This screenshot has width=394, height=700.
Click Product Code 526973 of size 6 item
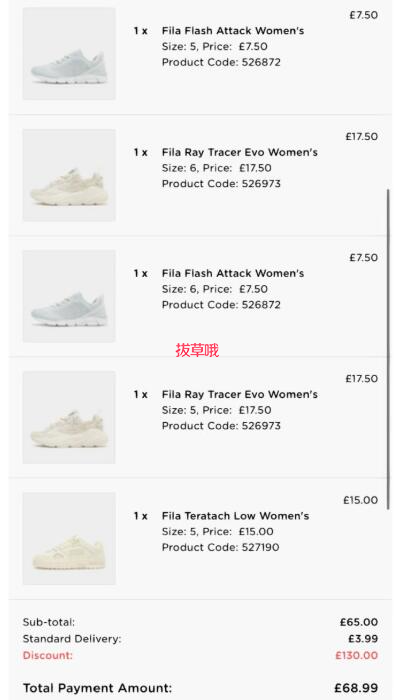[x=221, y=184]
